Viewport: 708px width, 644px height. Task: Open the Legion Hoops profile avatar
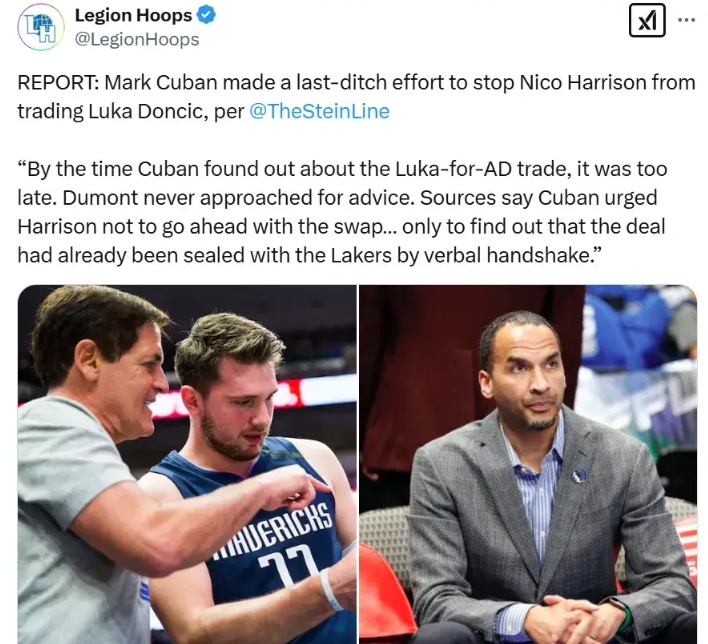pyautogui.click(x=41, y=27)
